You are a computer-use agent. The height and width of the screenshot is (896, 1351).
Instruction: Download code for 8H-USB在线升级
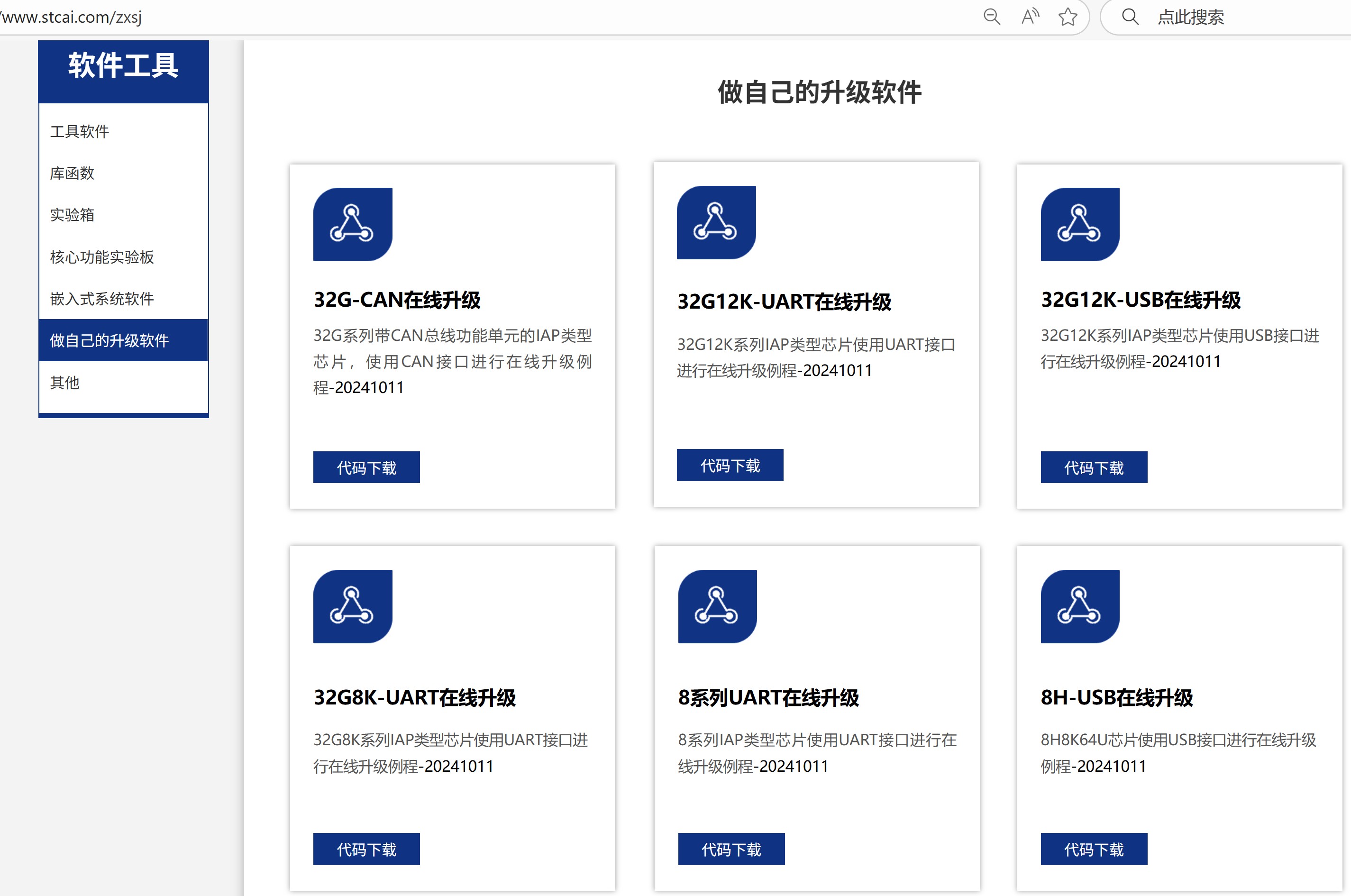pyautogui.click(x=1094, y=849)
